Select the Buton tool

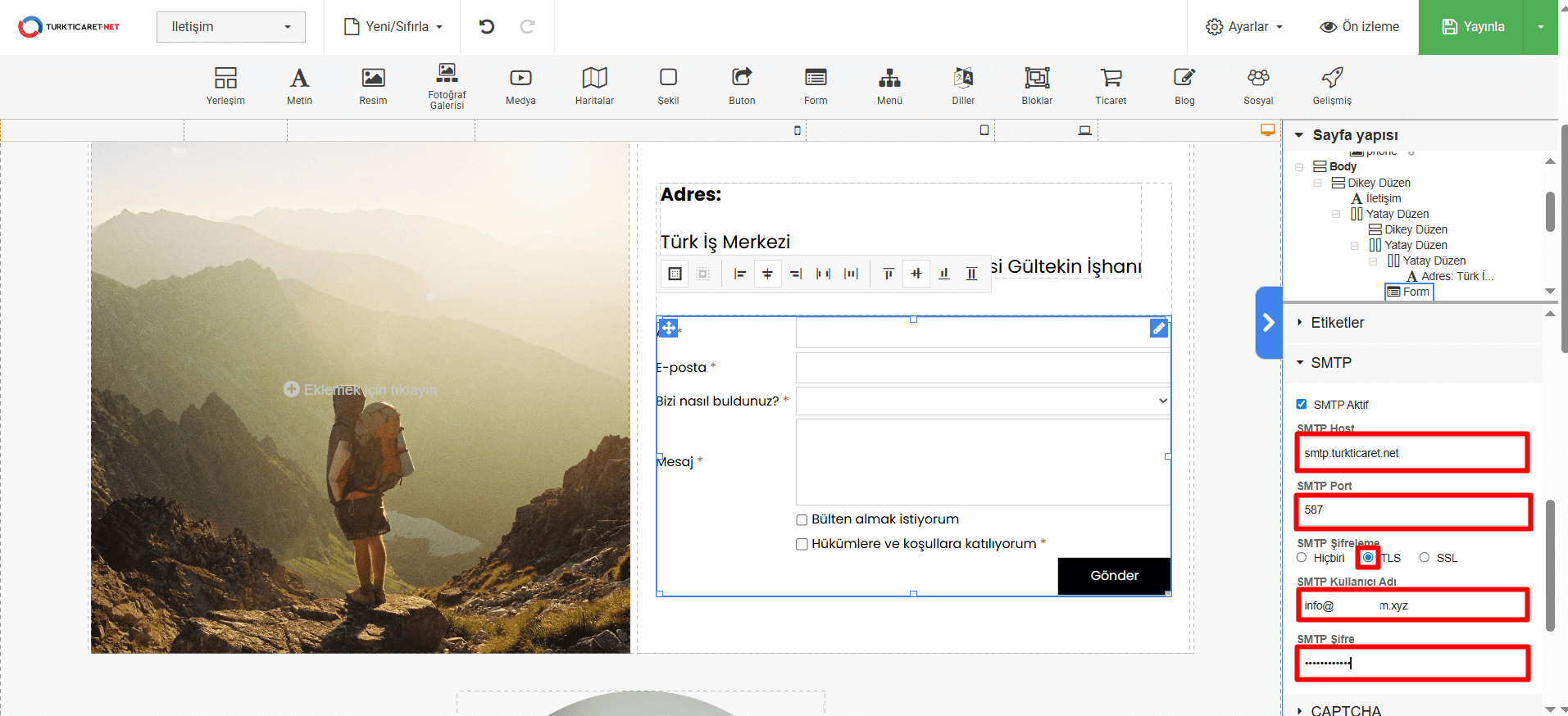pyautogui.click(x=742, y=86)
